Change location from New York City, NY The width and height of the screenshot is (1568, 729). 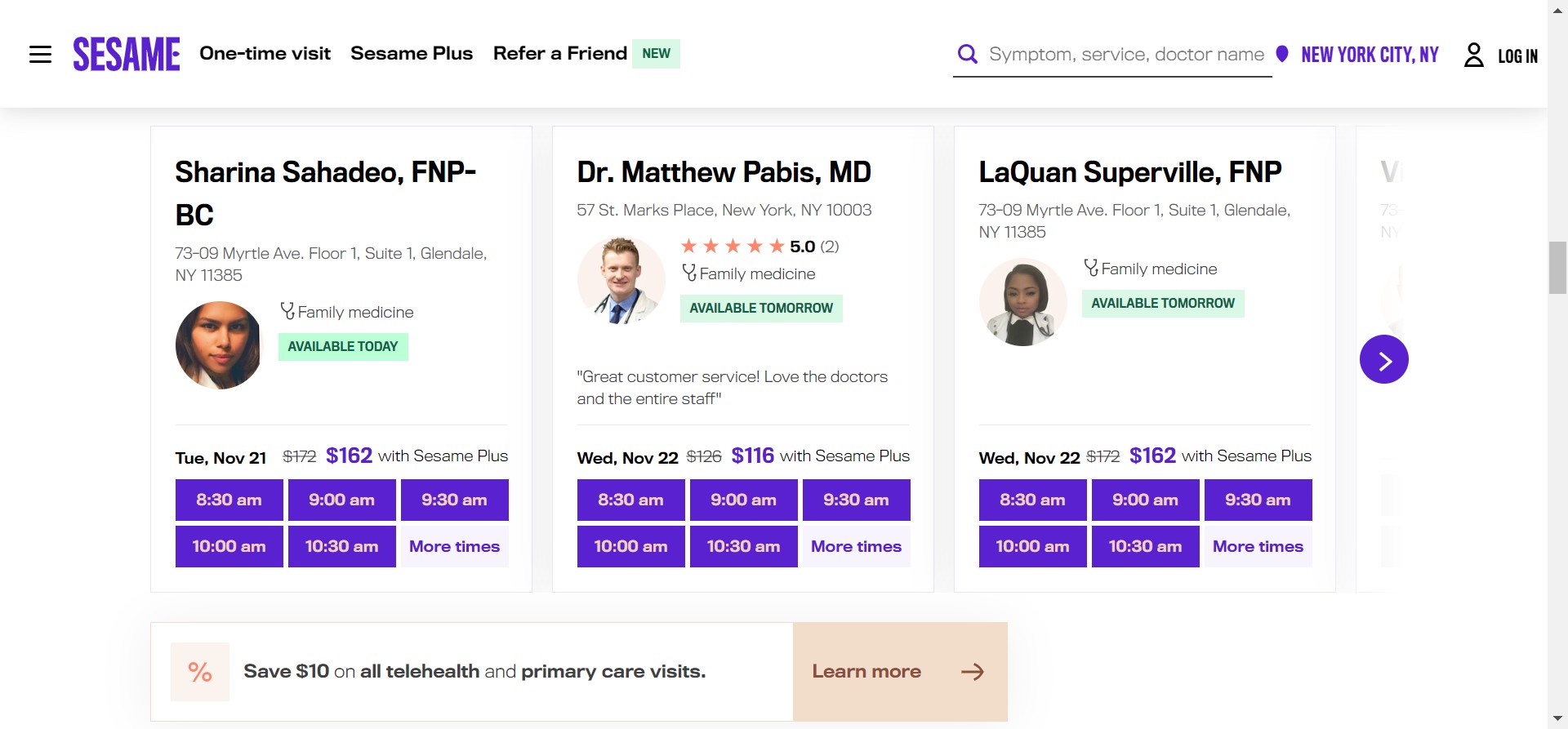[x=1370, y=55]
